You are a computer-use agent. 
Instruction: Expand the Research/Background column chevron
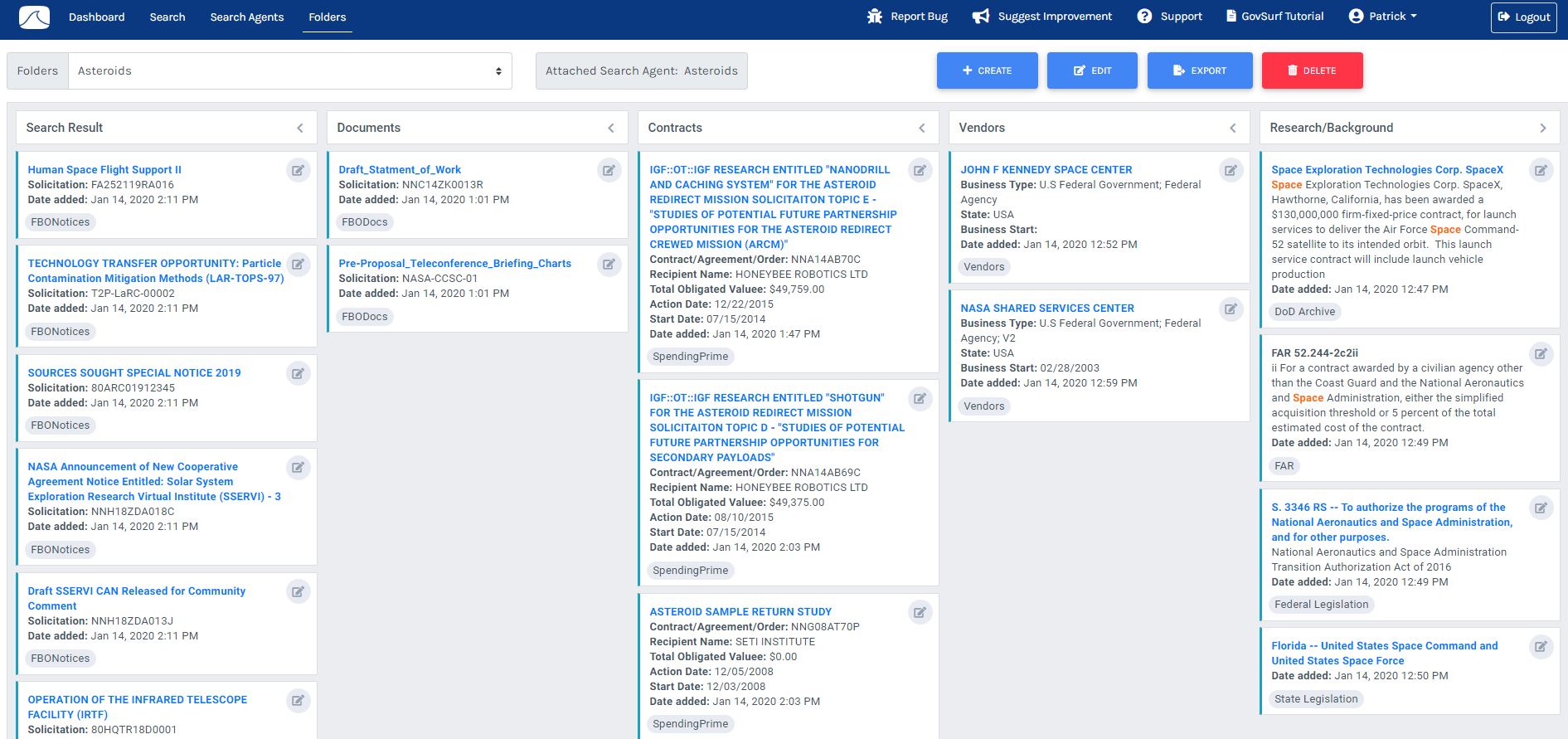click(1543, 128)
